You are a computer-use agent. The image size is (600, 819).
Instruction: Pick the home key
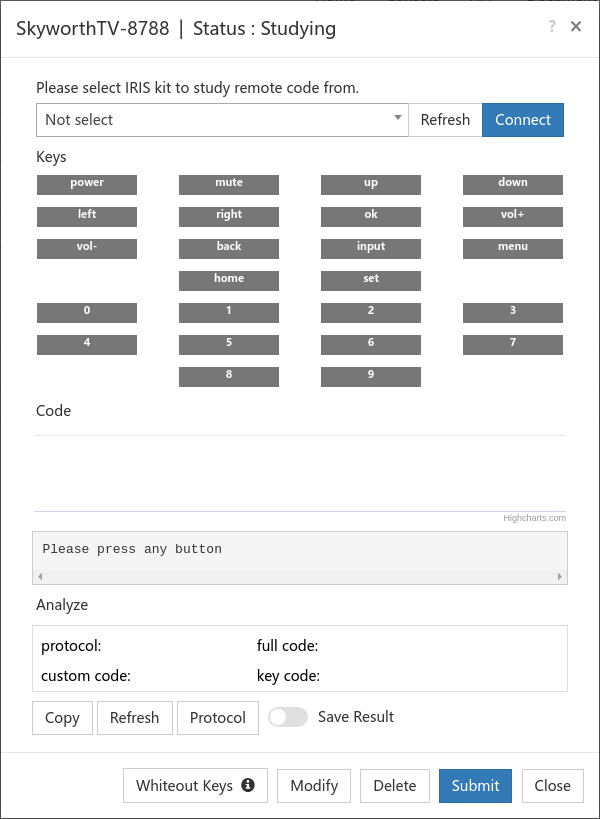229,280
